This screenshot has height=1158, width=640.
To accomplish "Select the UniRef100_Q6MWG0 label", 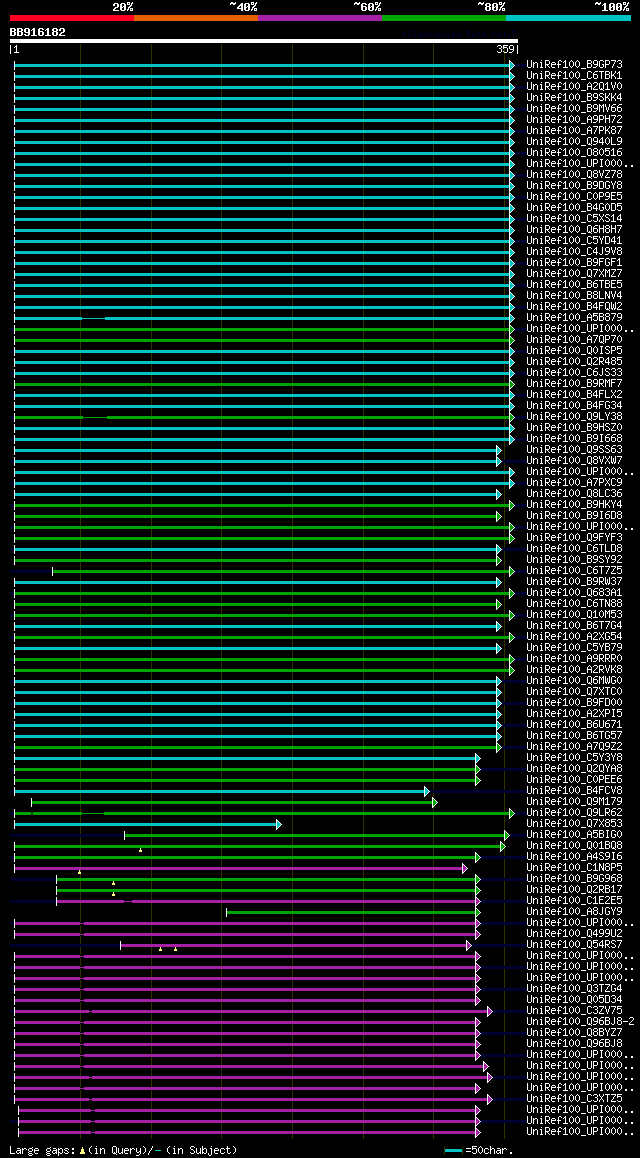I will click(x=574, y=681).
